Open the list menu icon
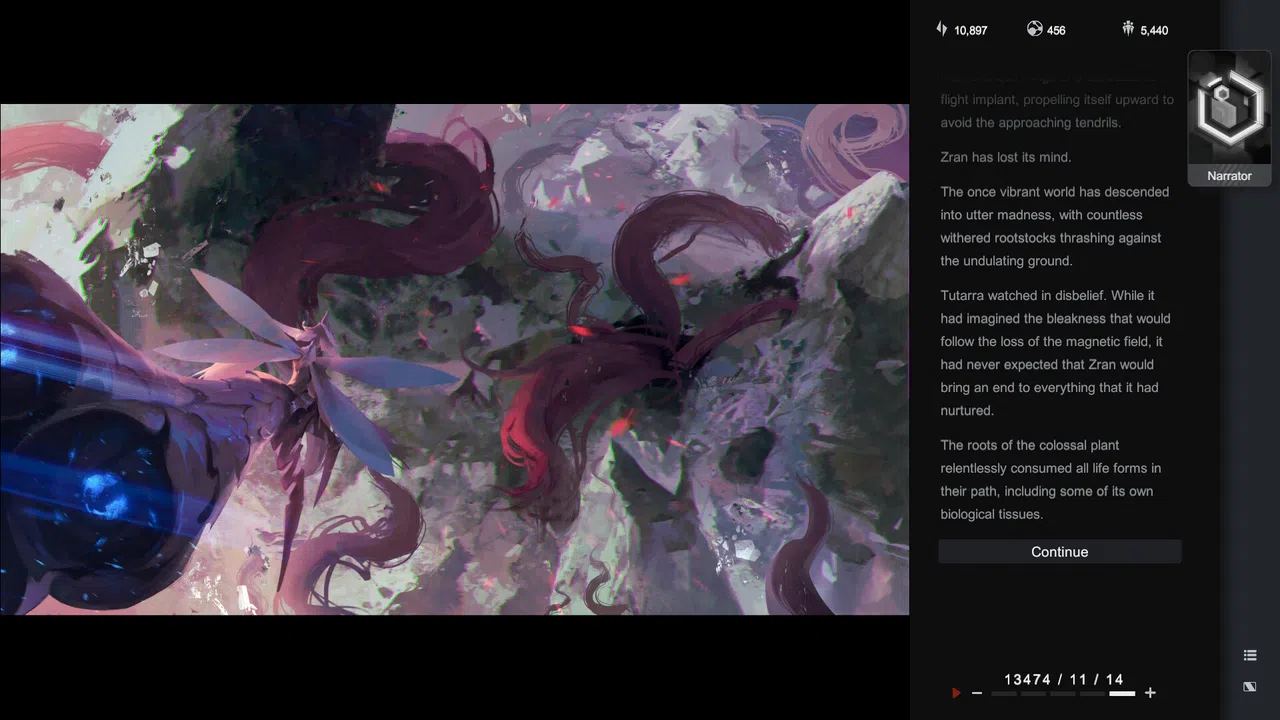 pos(1250,655)
